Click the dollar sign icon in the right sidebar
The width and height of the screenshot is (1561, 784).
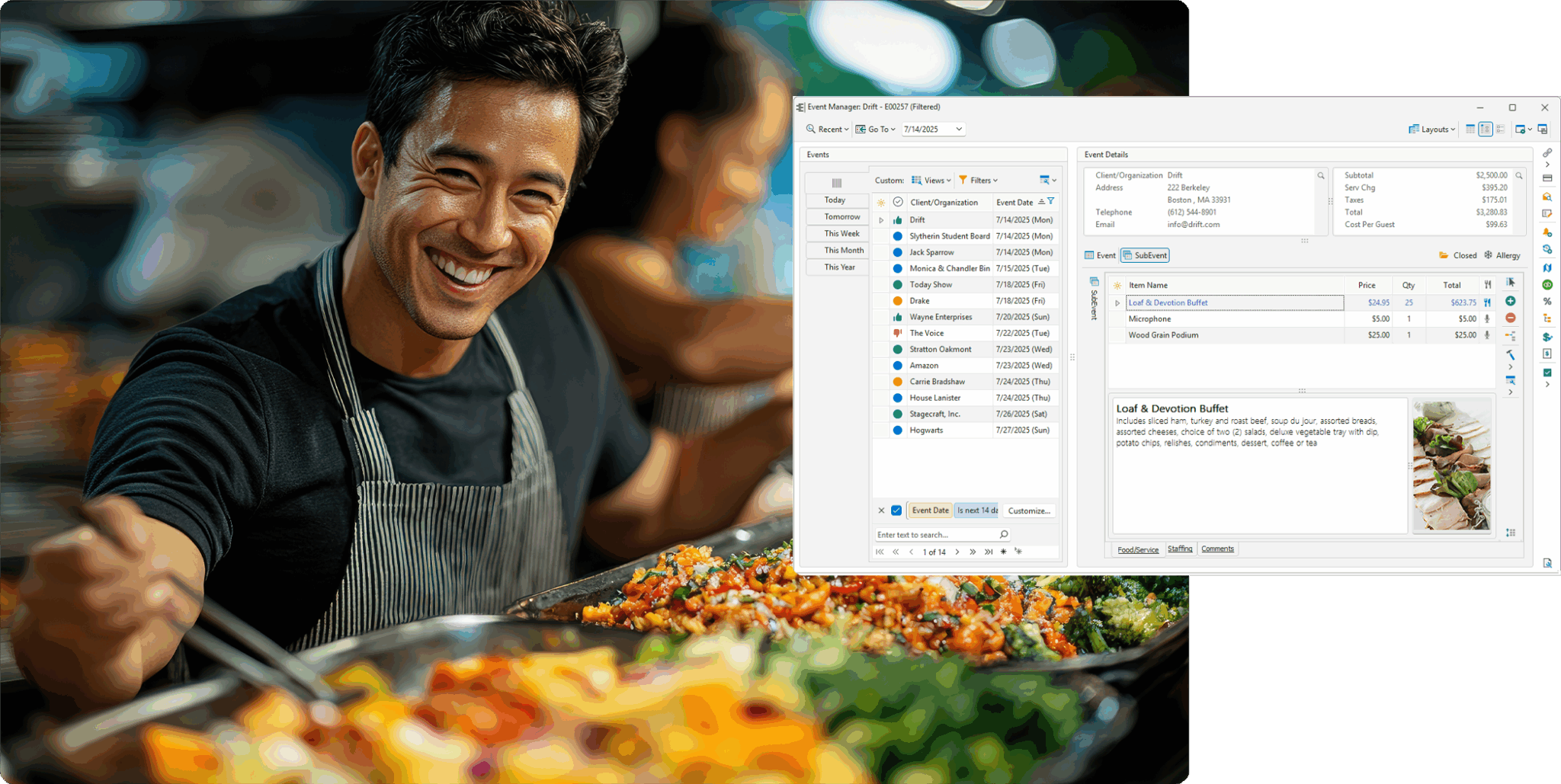(1547, 336)
